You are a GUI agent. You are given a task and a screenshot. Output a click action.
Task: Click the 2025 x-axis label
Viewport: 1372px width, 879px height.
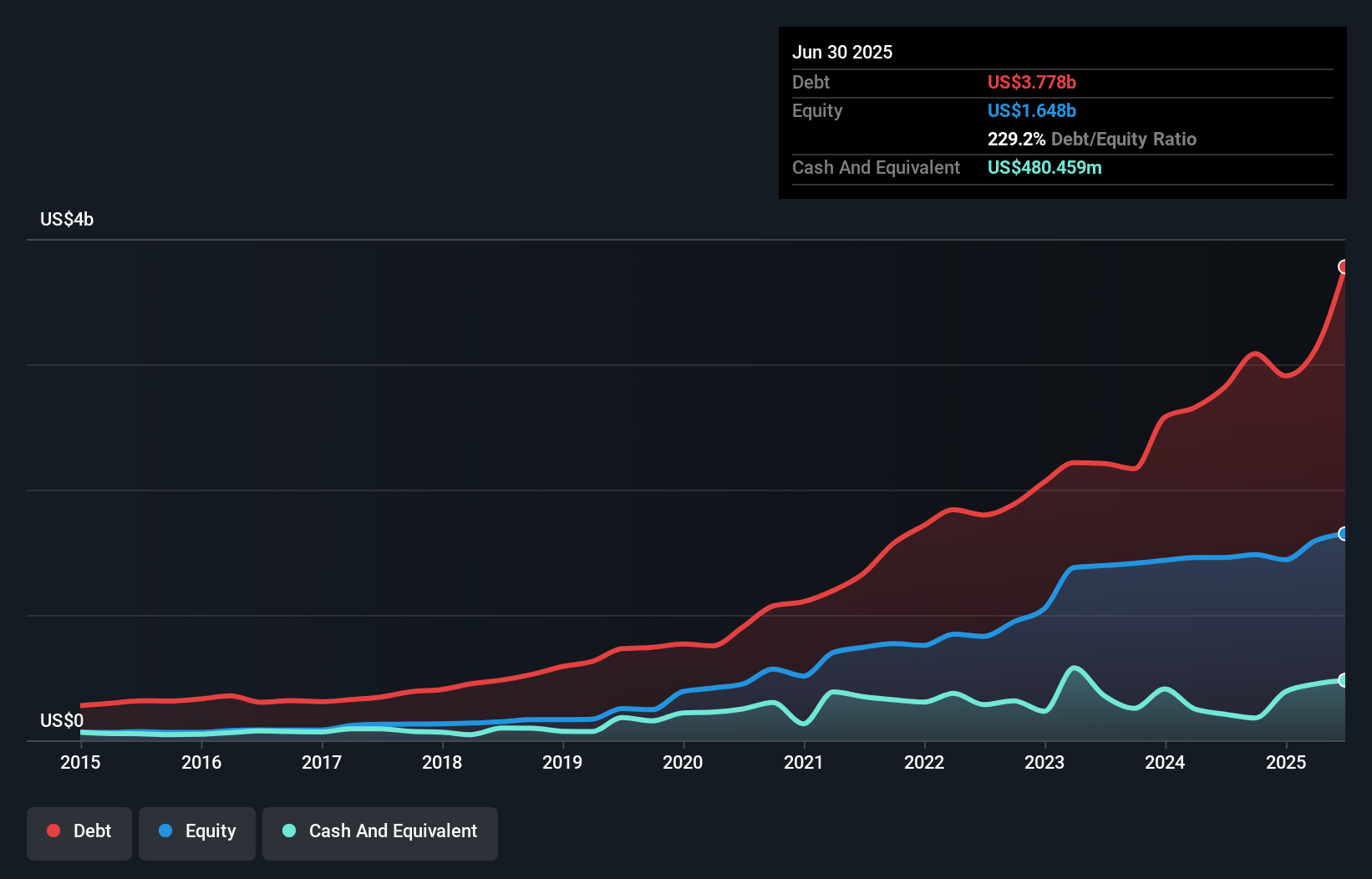point(1286,762)
